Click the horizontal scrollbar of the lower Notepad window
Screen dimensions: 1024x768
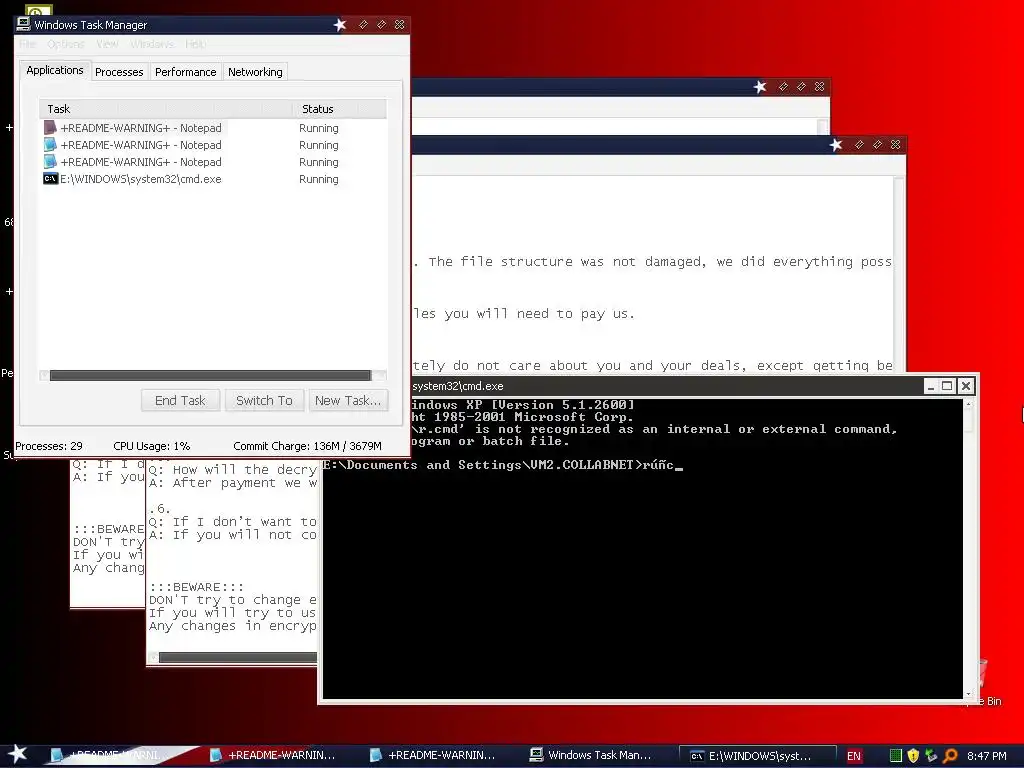coord(238,657)
